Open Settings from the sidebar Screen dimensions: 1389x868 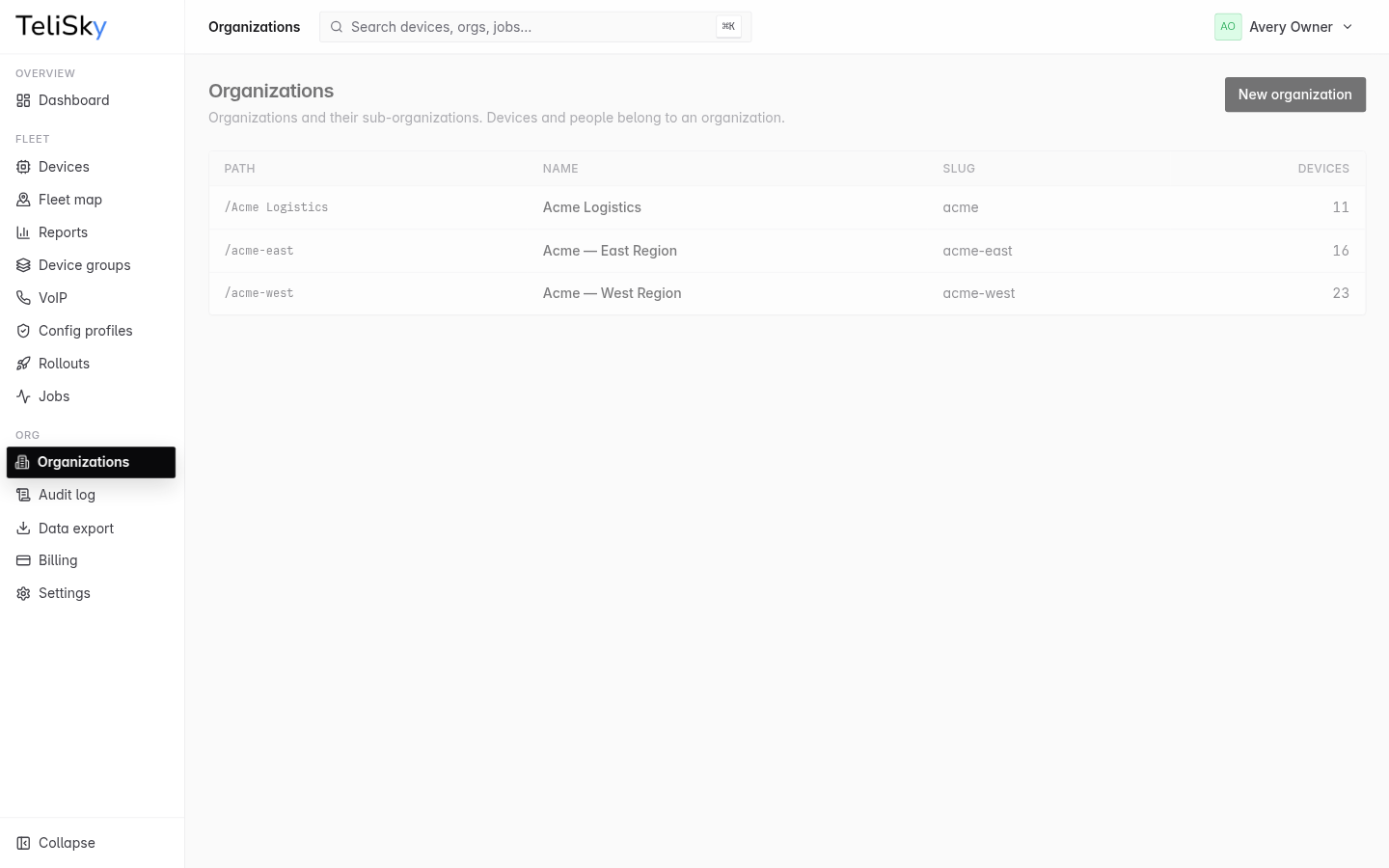coord(92,593)
